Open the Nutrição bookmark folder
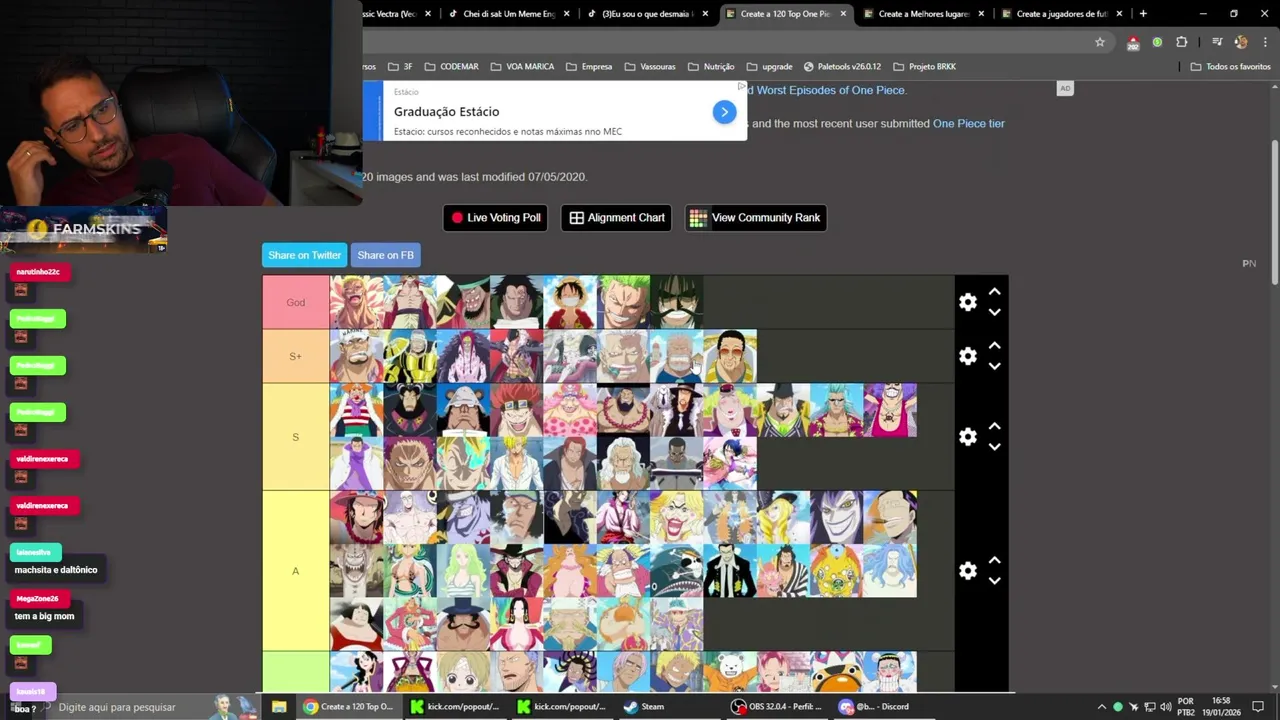 tap(711, 66)
